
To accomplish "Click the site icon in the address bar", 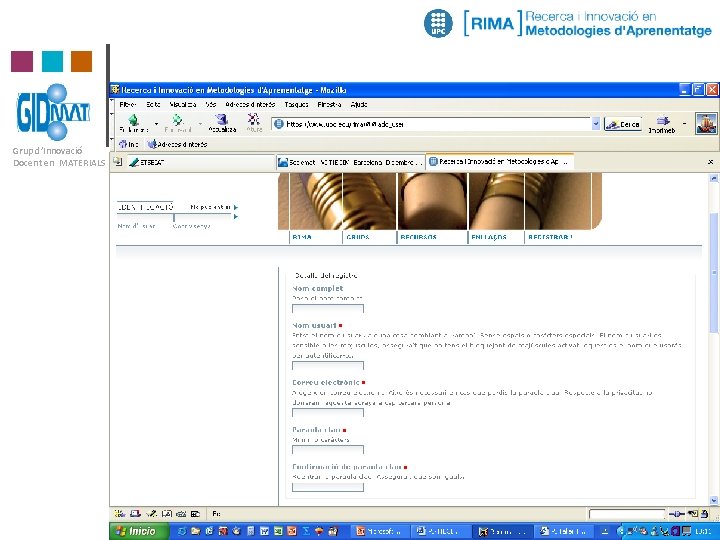I will pyautogui.click(x=279, y=124).
